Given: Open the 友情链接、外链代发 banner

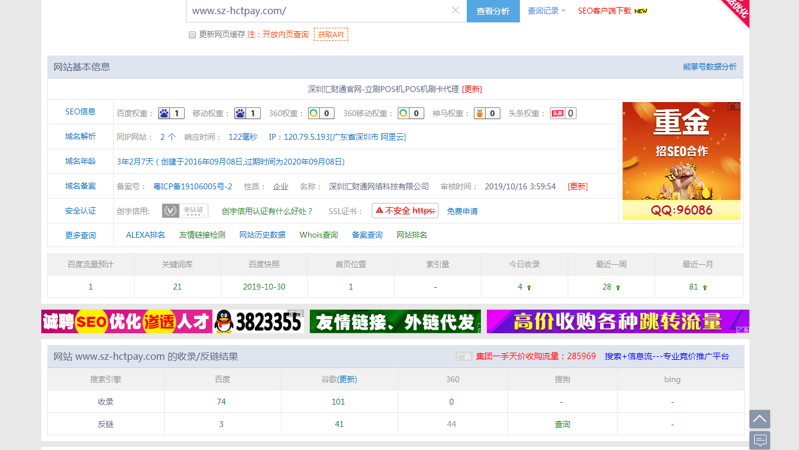Looking at the screenshot, I should tap(395, 322).
